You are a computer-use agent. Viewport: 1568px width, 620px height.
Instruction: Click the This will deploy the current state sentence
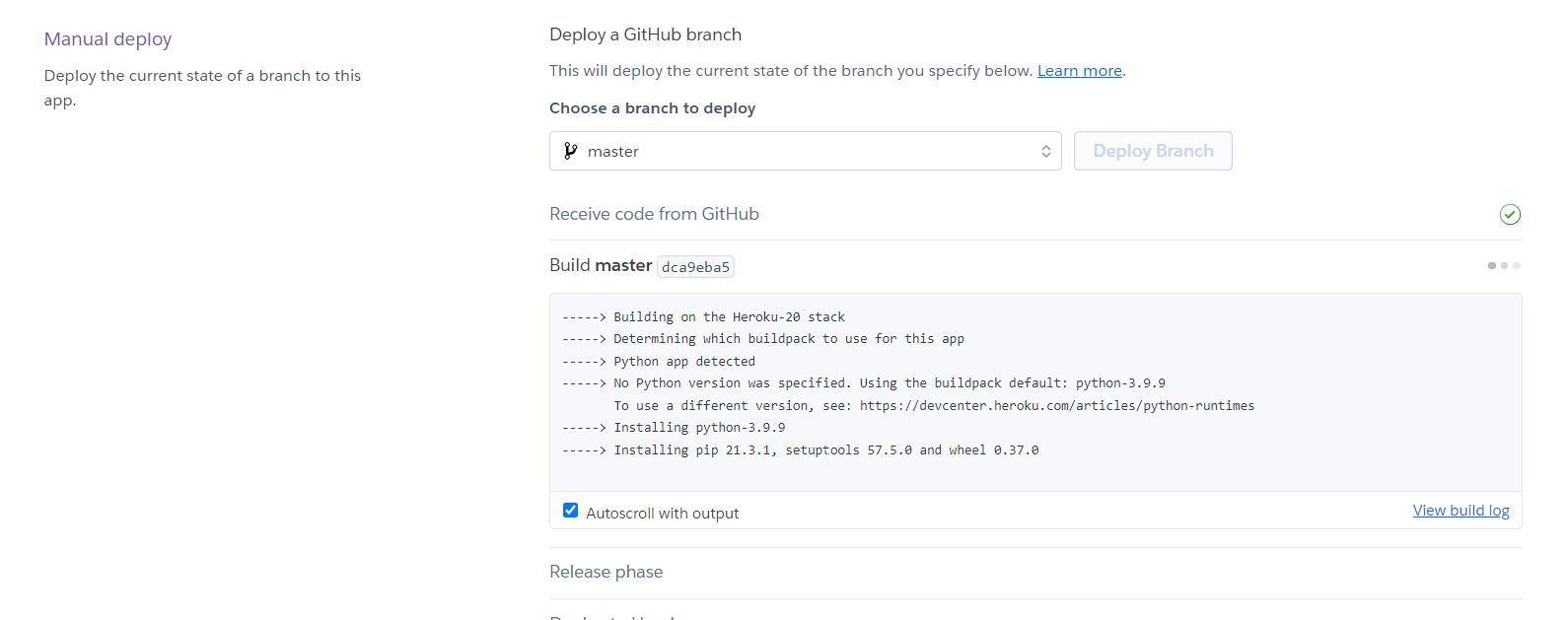(x=791, y=71)
